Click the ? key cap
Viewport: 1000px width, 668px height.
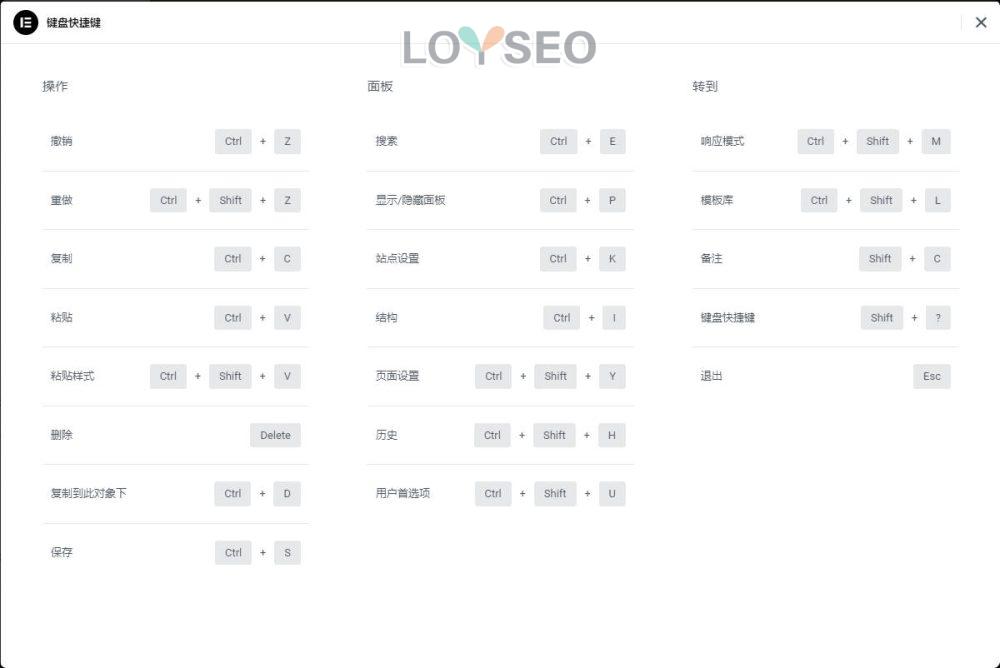point(938,318)
